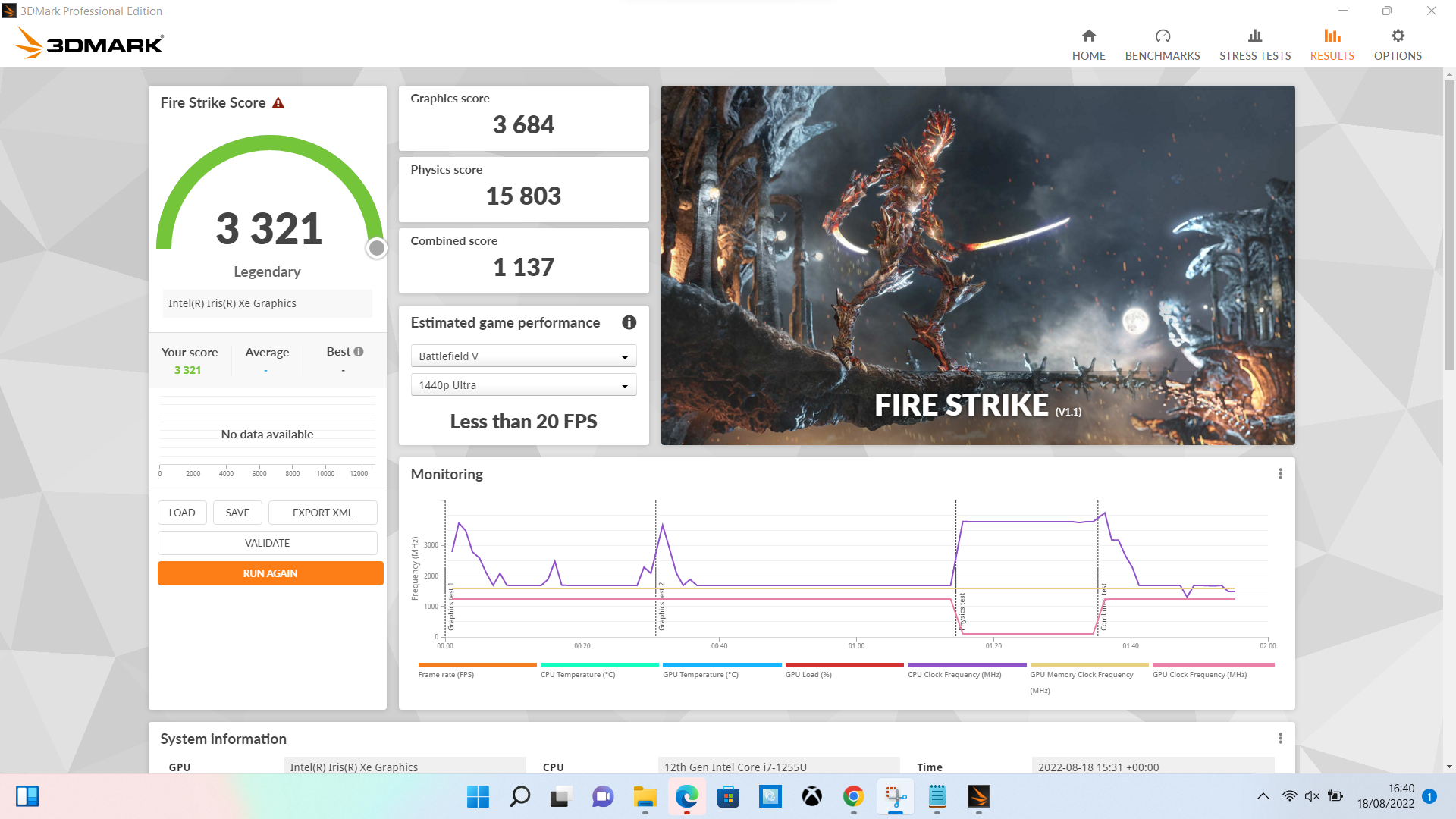The image size is (1456, 819).
Task: Click the LOAD button
Action: click(x=181, y=512)
